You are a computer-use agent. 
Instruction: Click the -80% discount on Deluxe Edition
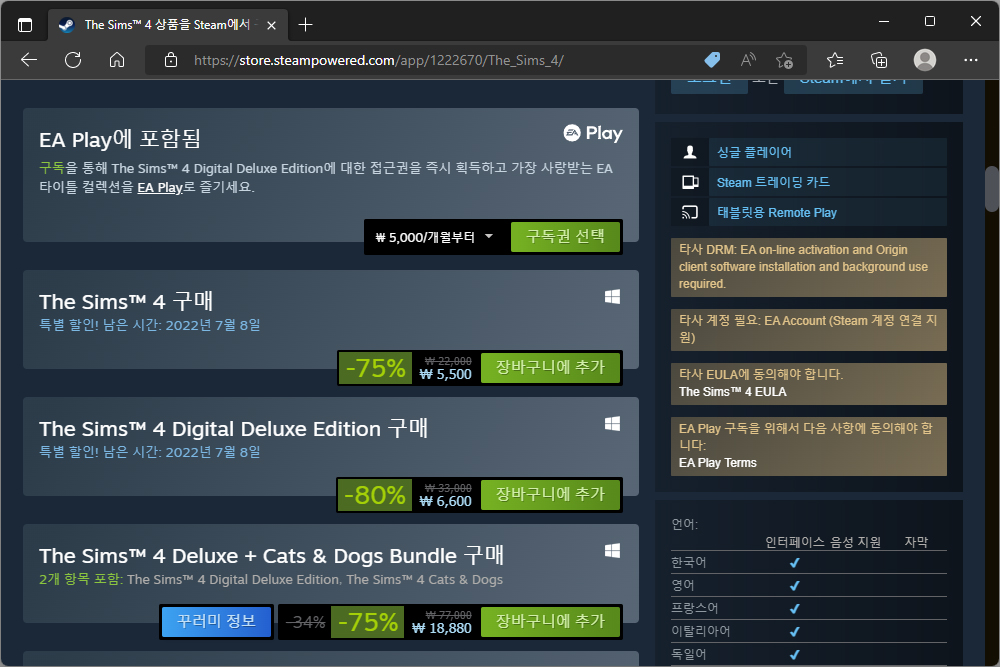coord(375,495)
